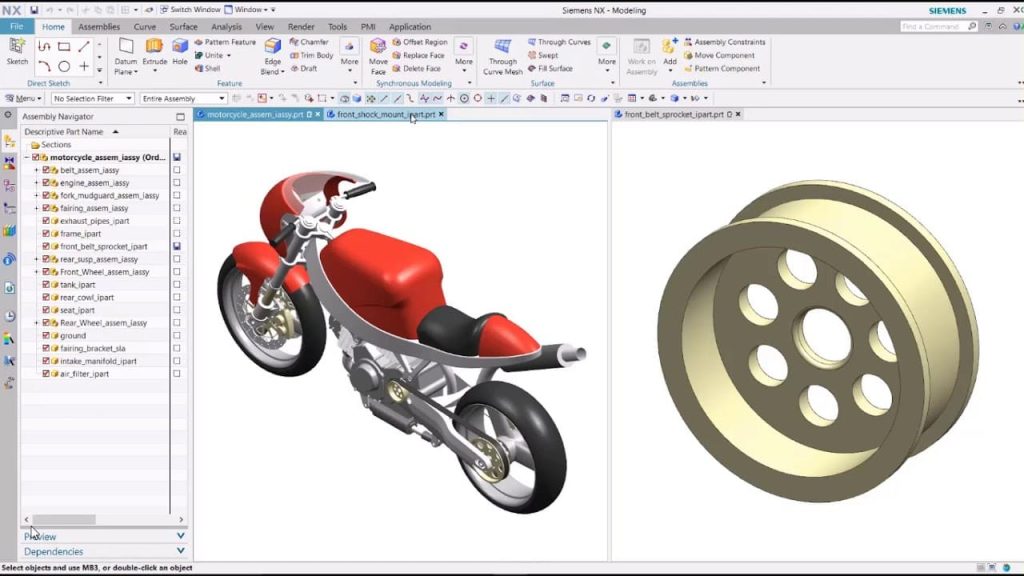Open the No Selection Filter dropdown
This screenshot has height=576, width=1024.
click(x=131, y=98)
